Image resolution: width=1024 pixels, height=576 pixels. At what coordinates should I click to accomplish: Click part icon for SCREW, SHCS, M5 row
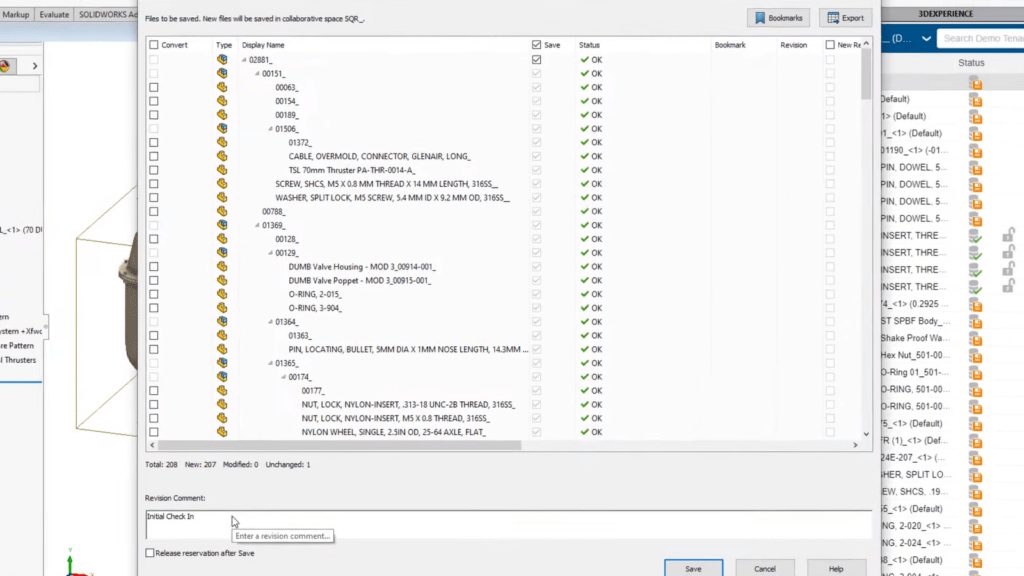pyautogui.click(x=222, y=184)
